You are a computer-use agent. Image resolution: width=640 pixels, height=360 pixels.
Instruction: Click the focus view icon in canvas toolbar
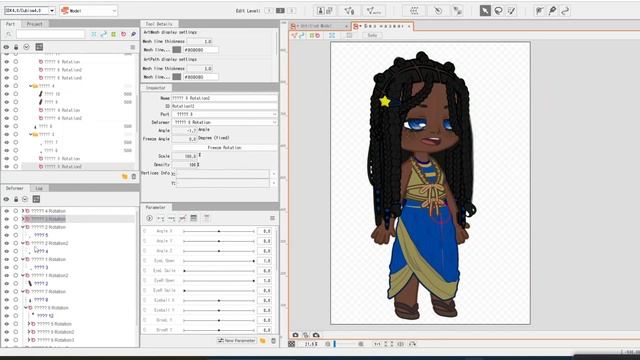point(332,36)
